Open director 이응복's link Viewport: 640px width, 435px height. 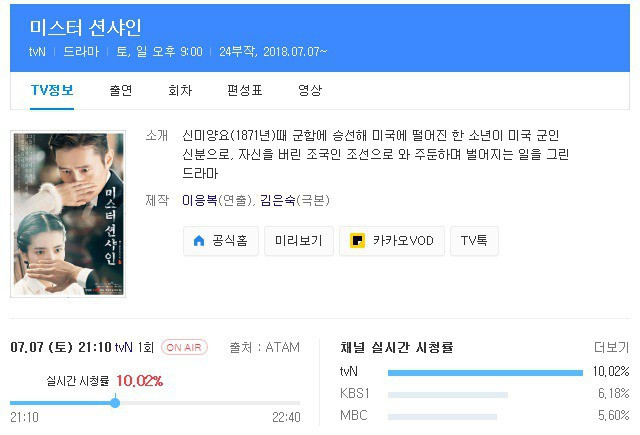click(x=201, y=200)
